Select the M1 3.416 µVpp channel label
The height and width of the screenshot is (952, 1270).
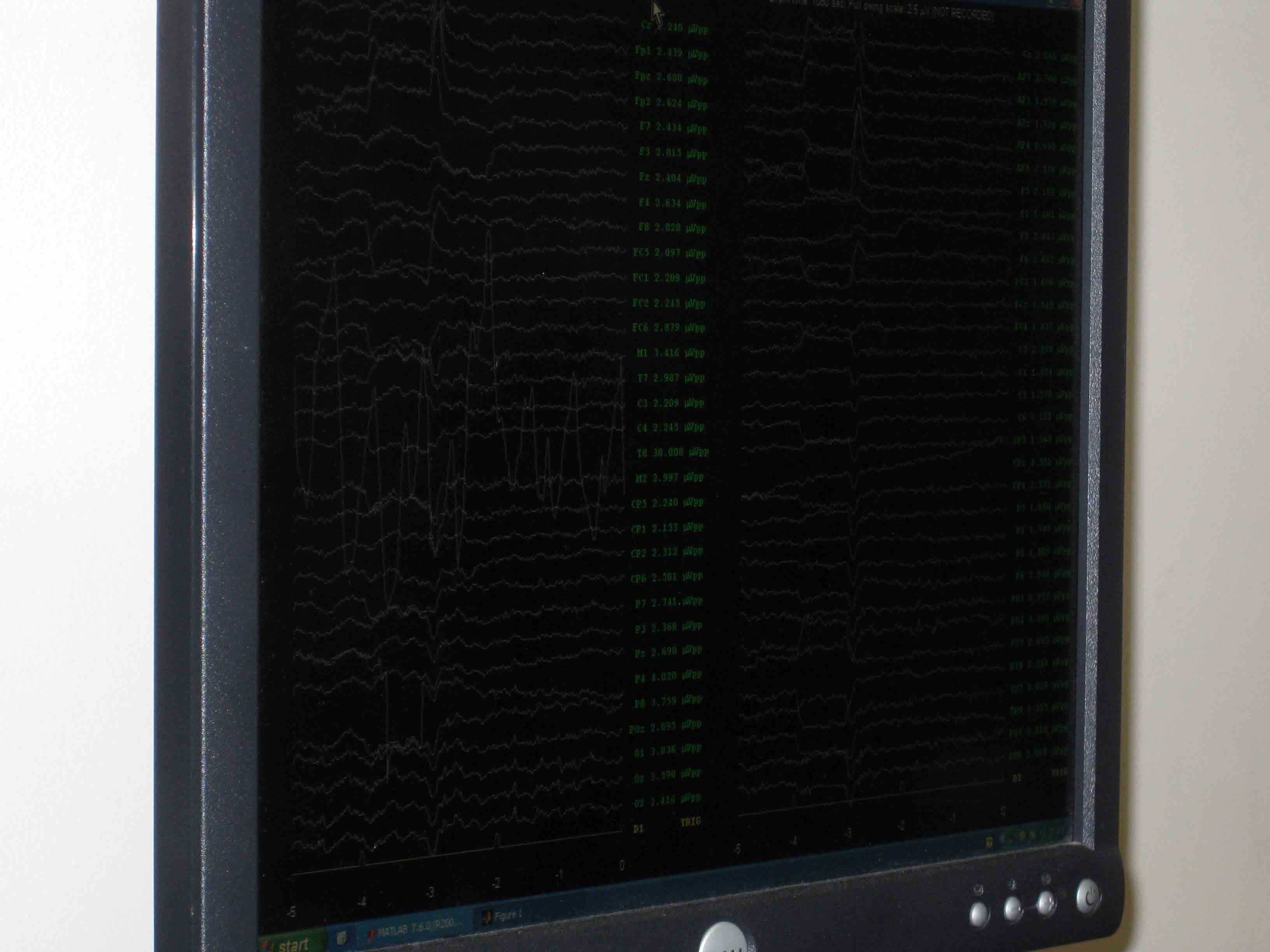670,353
